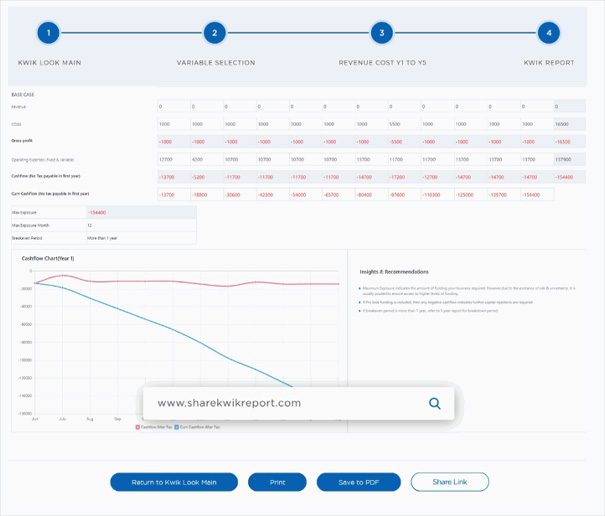
Task: Toggle pink Cashflow After Tax legend marker
Action: coord(139,427)
